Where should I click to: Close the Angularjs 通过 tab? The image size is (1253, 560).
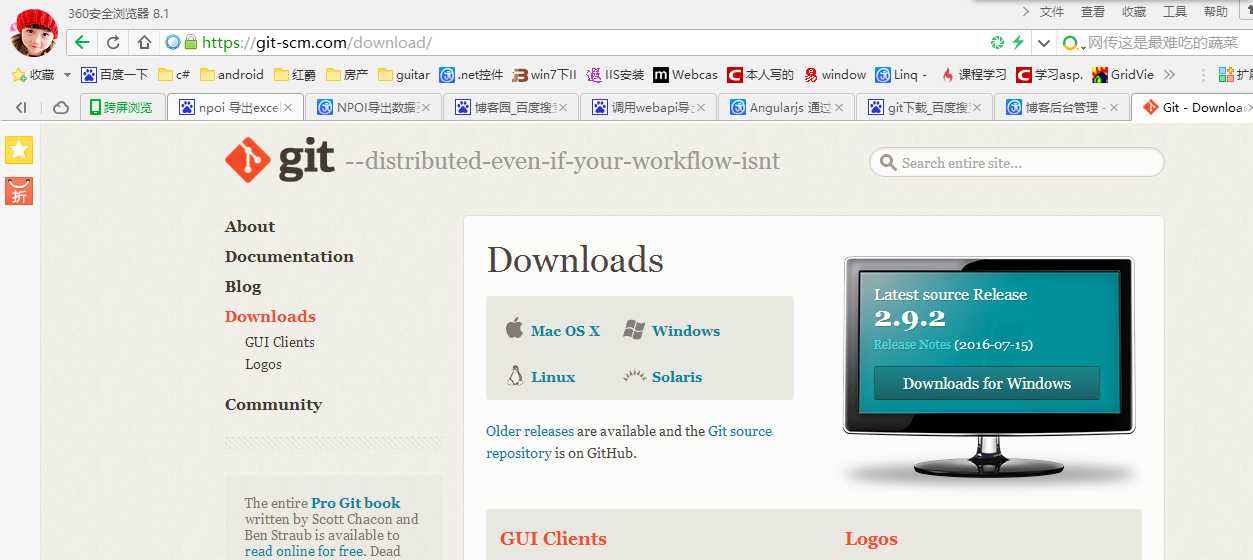839,108
